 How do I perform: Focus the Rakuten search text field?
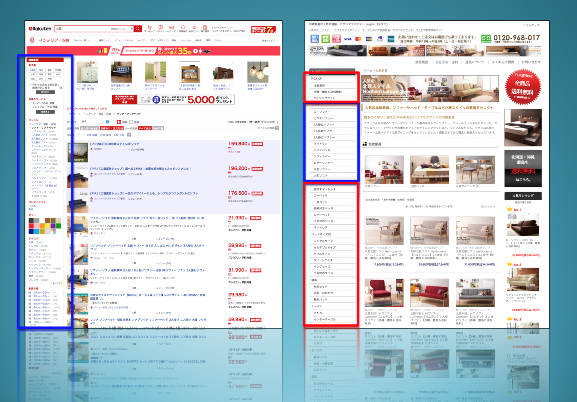point(83,29)
